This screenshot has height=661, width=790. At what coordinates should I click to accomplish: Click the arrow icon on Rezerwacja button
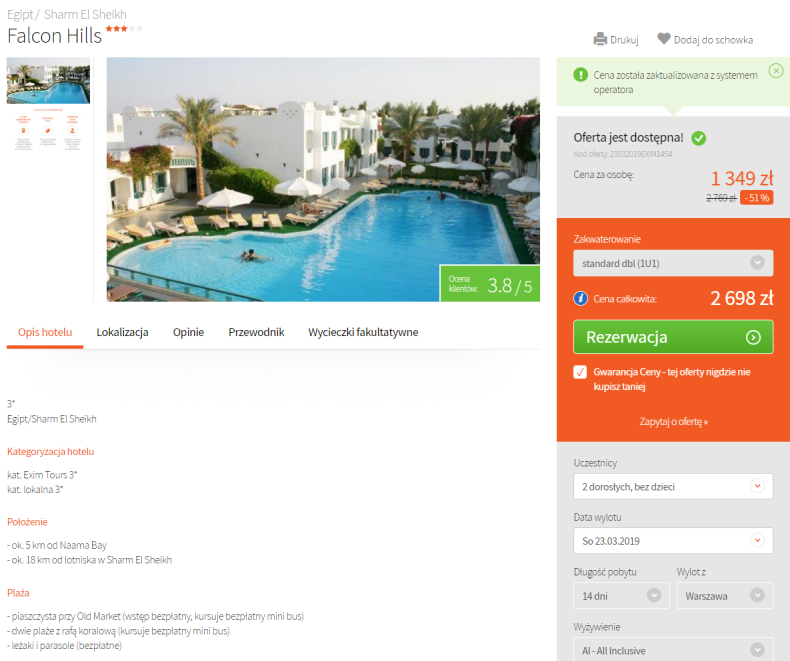[x=753, y=338]
